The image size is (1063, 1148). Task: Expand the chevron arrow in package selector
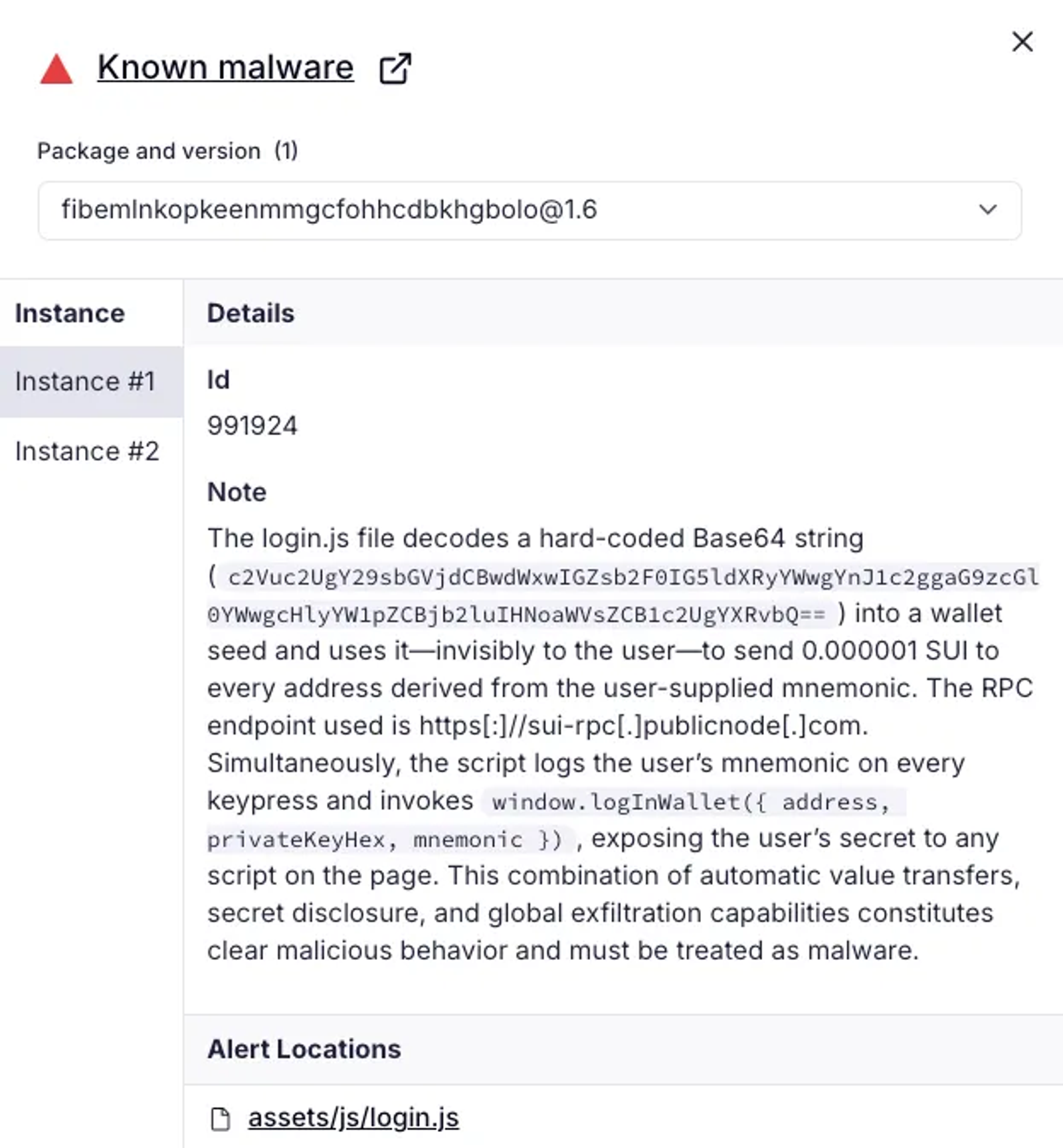[988, 210]
